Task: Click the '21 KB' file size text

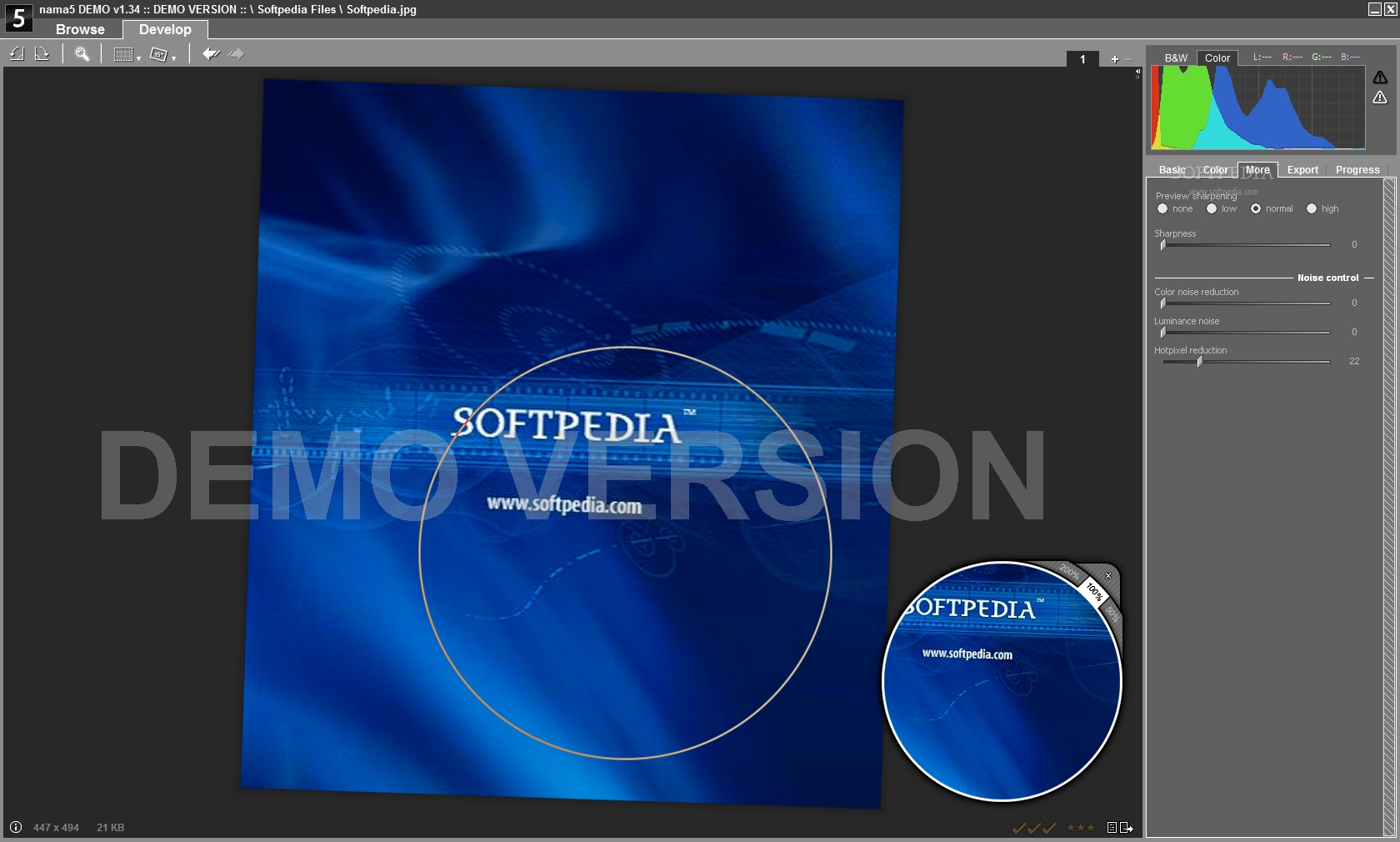Action: (x=110, y=828)
